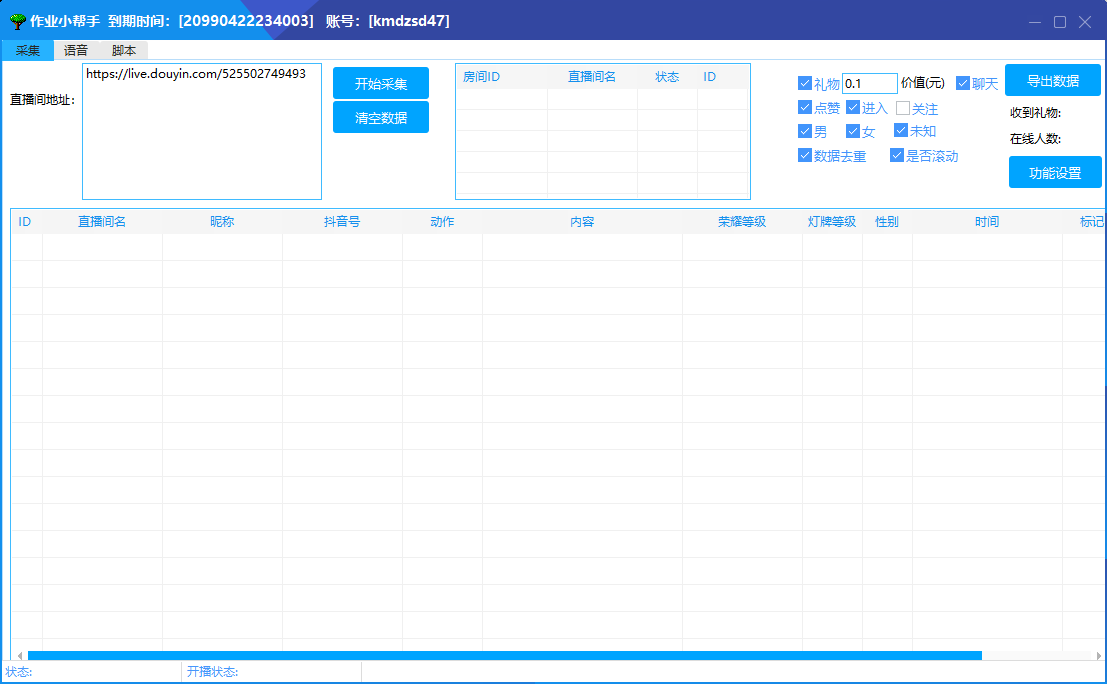Click the 抖音号 column header
The image size is (1107, 684).
342,222
